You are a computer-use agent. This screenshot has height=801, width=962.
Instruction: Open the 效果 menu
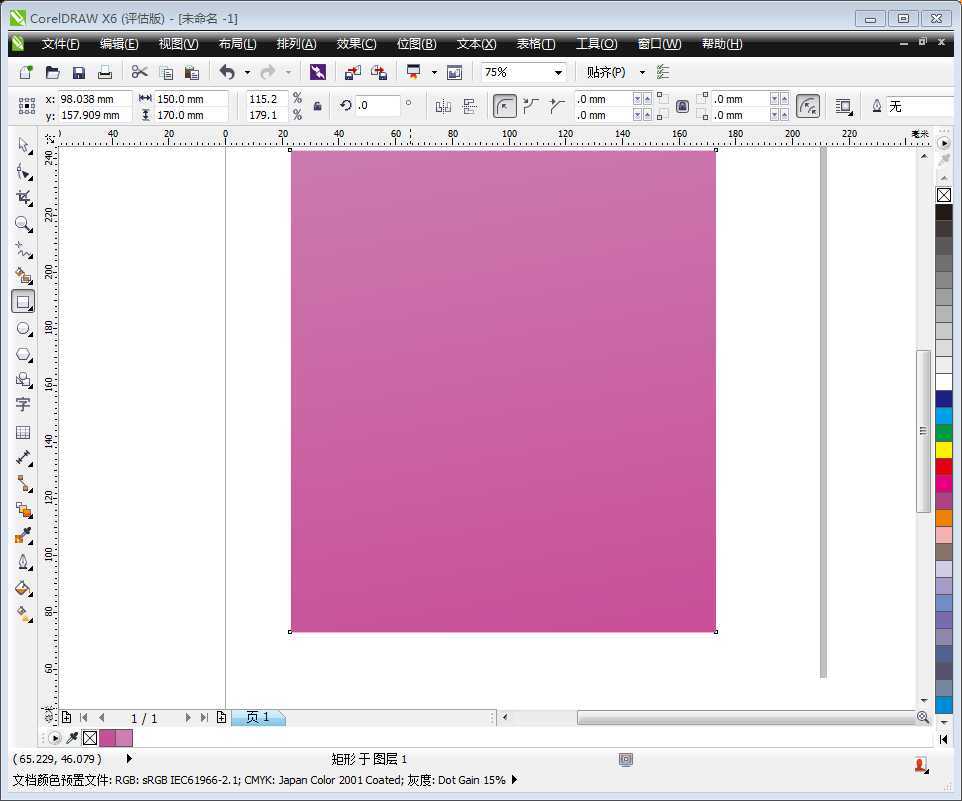(x=356, y=43)
